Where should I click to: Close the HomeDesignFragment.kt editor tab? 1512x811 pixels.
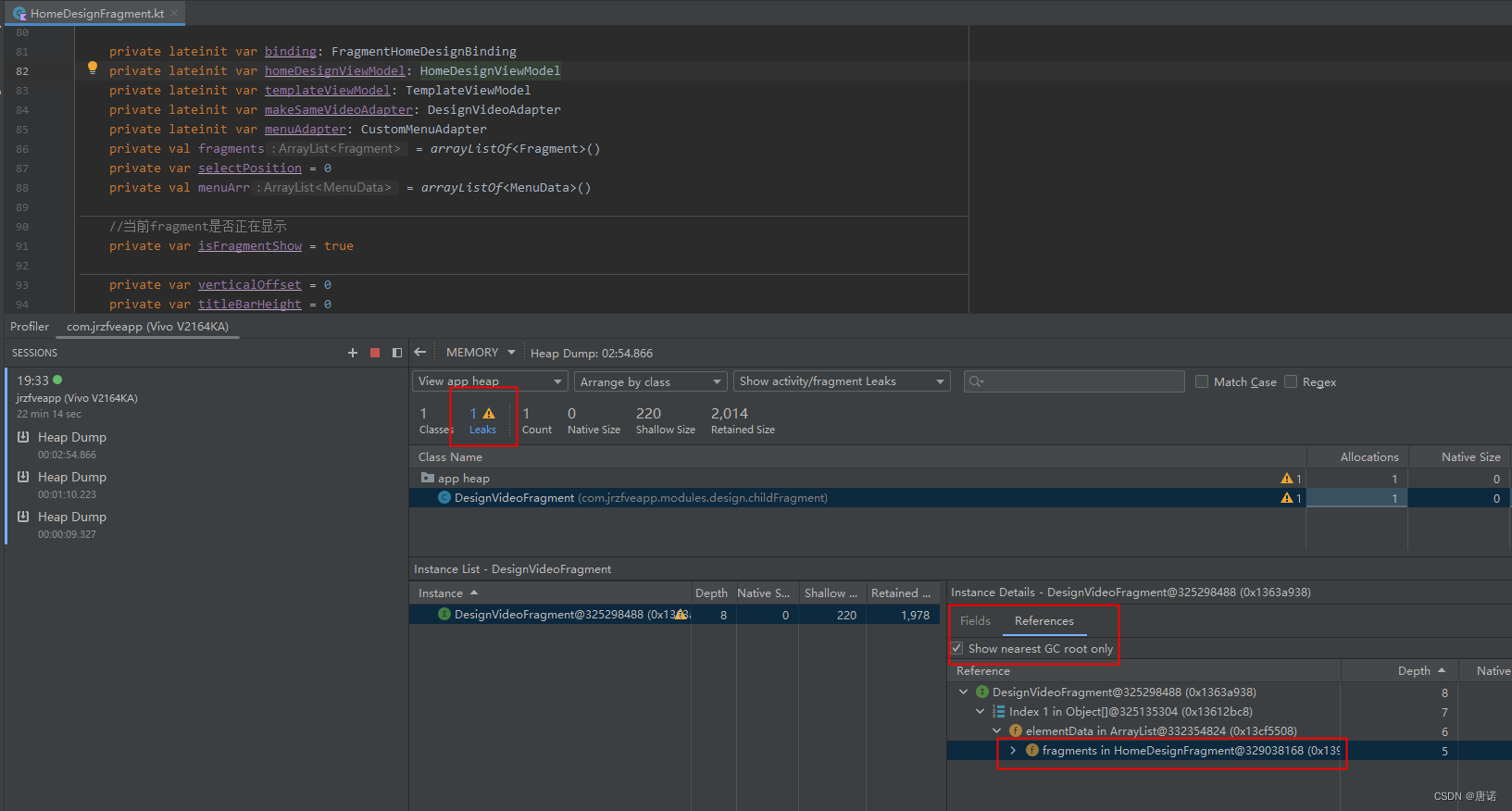click(174, 13)
